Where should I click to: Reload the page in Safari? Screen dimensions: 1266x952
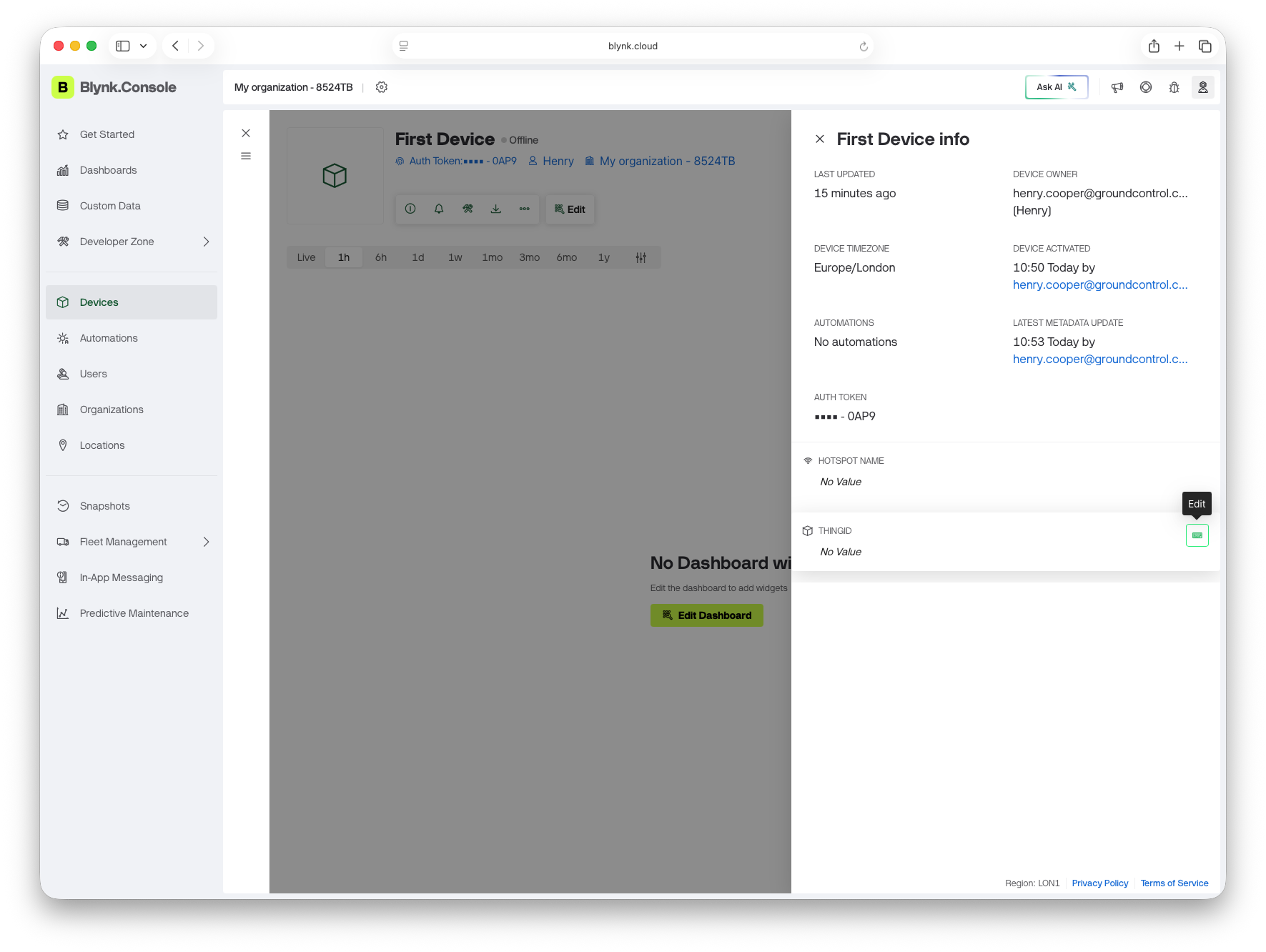click(864, 46)
